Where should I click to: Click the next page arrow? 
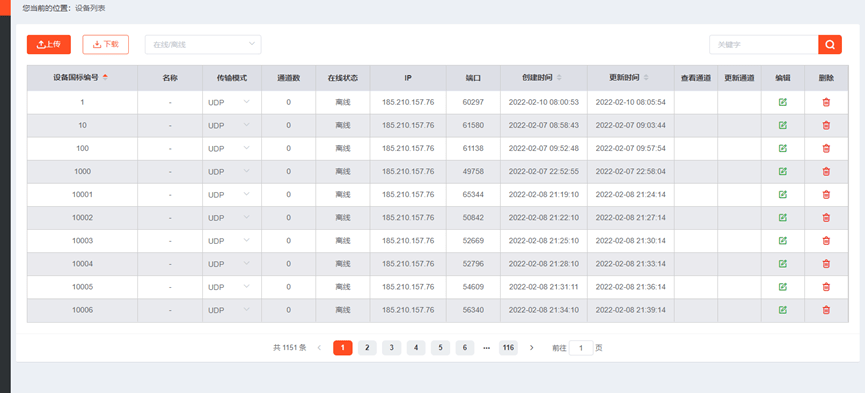[531, 348]
